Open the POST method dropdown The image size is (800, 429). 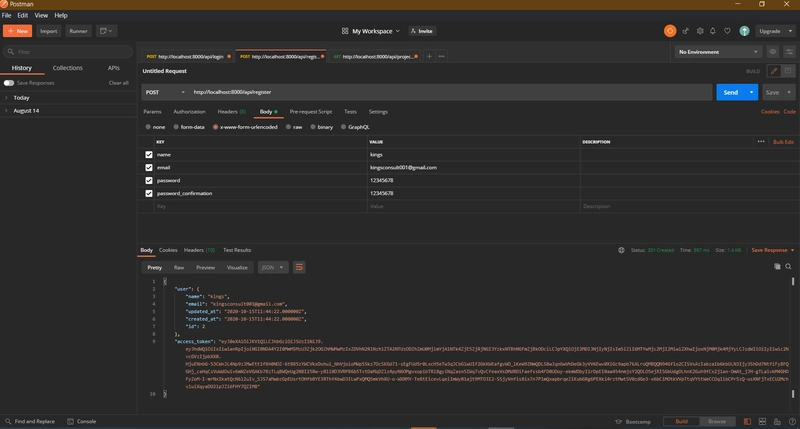[x=165, y=92]
